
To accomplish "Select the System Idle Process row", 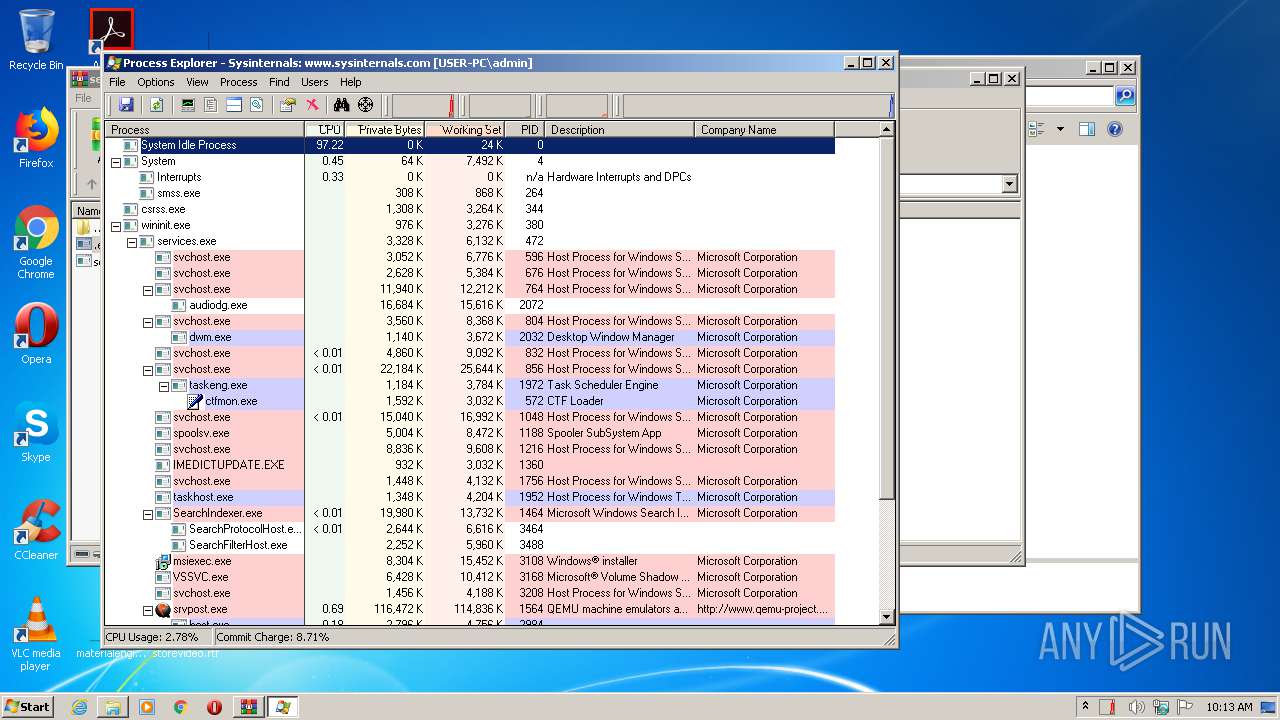I will tap(470, 145).
